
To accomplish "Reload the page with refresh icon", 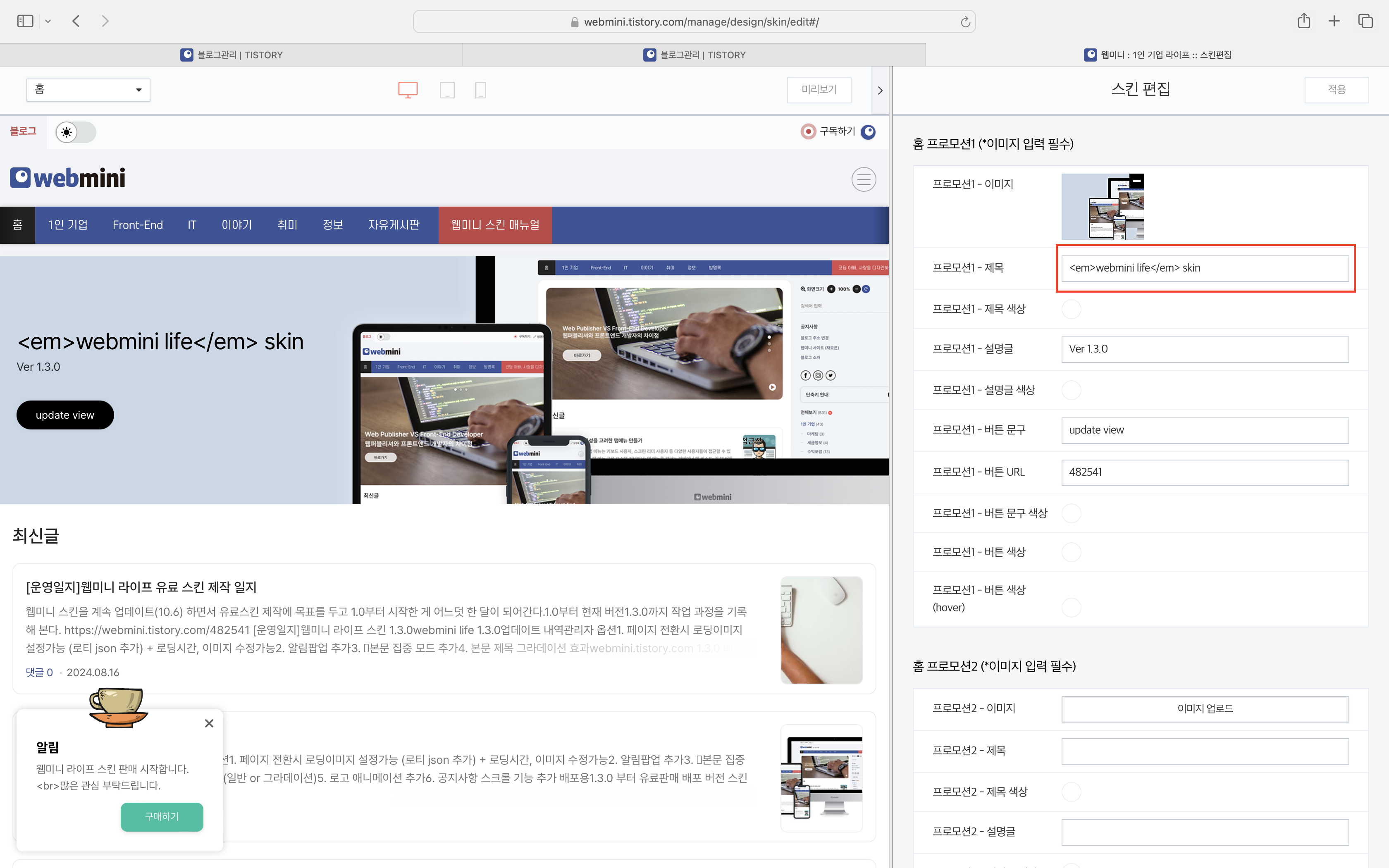I will pyautogui.click(x=965, y=22).
